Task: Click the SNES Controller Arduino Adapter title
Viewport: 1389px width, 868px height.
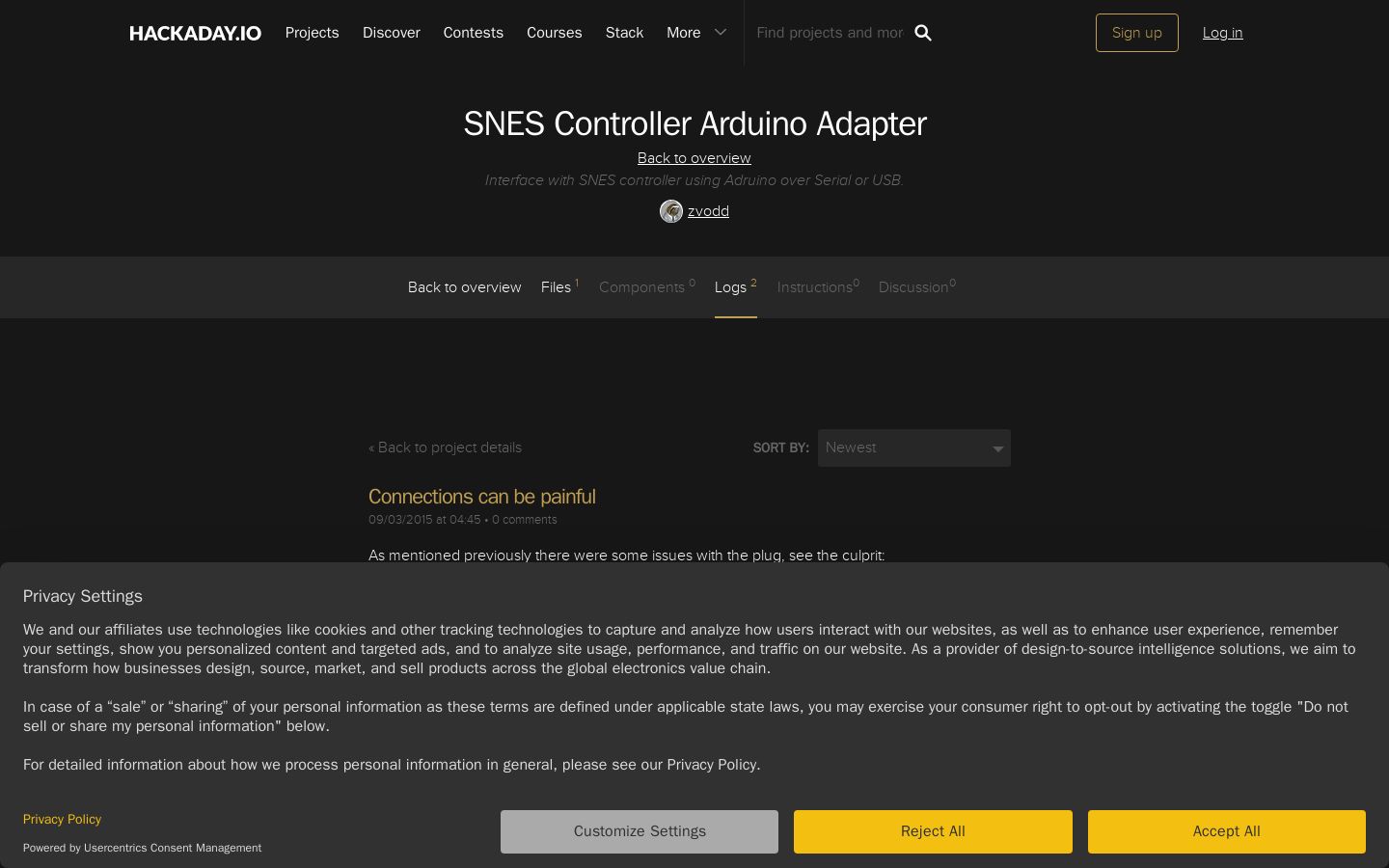Action: (694, 123)
